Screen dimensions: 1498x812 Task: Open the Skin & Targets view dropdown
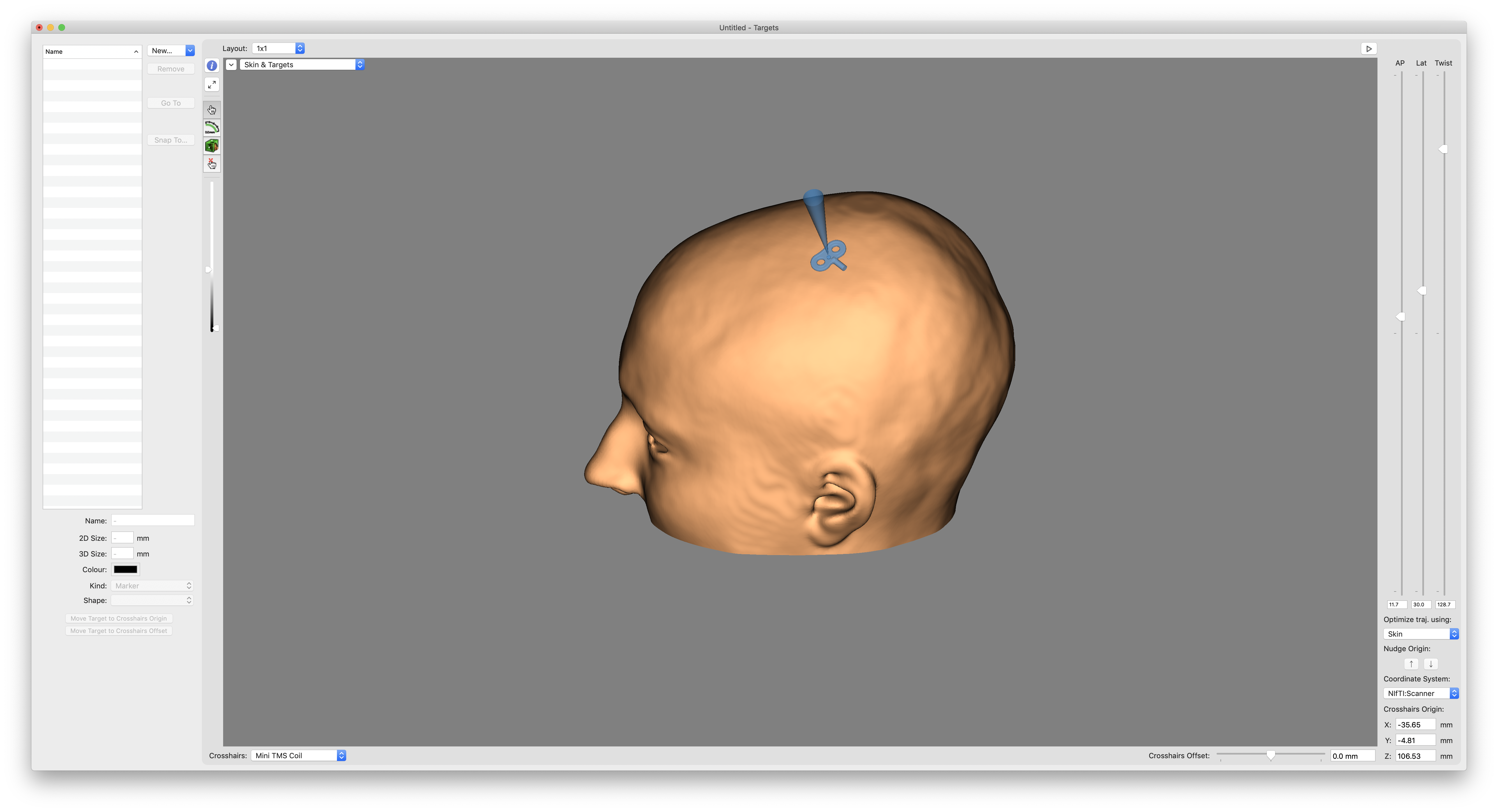pos(302,64)
